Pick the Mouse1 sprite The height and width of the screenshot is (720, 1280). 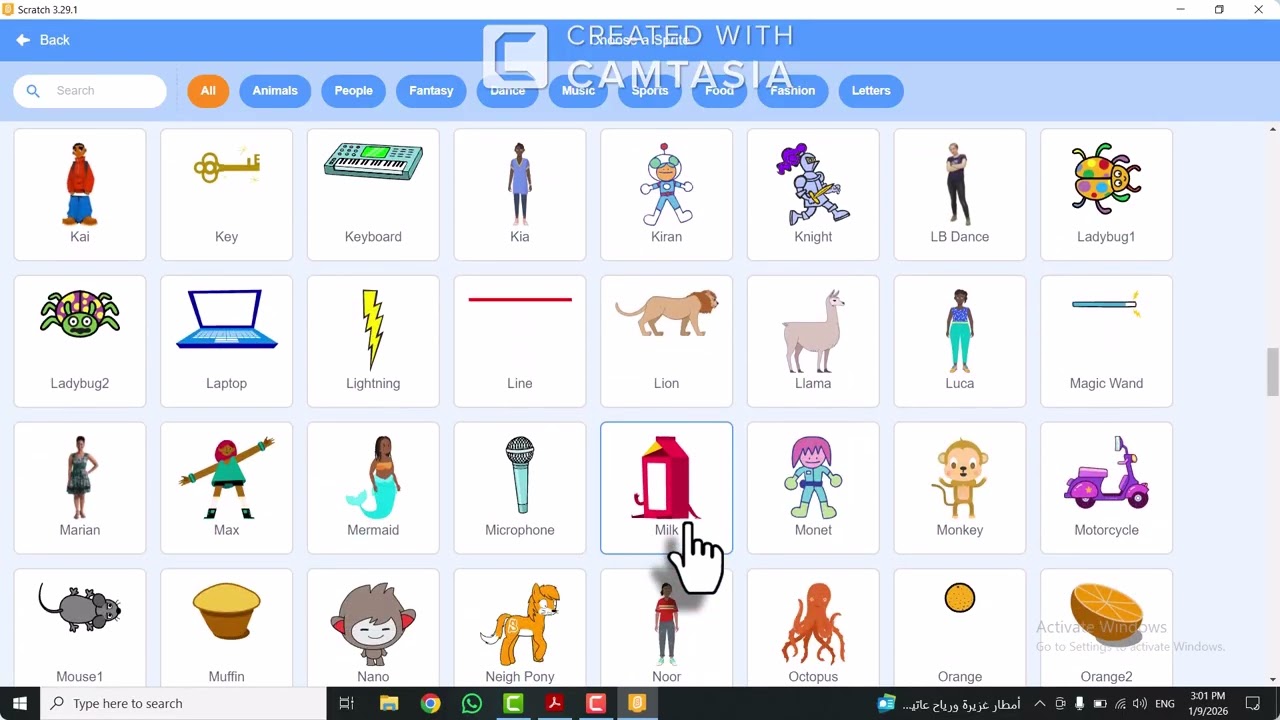click(80, 628)
